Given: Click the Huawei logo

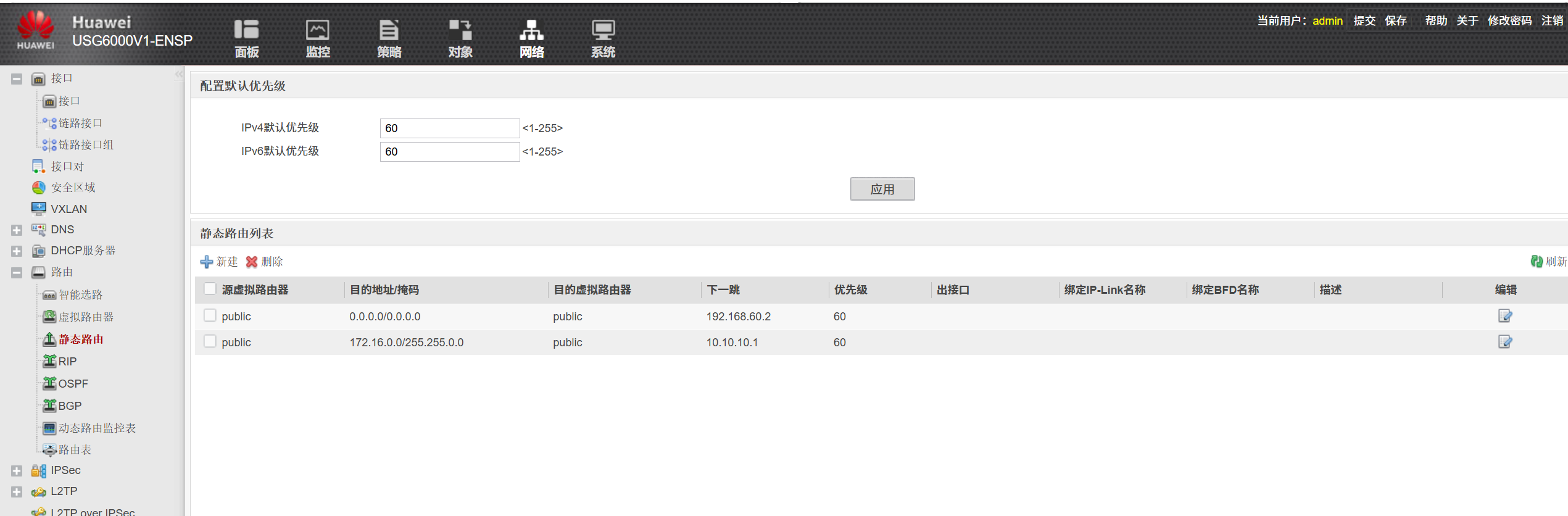Looking at the screenshot, I should tap(35, 30).
